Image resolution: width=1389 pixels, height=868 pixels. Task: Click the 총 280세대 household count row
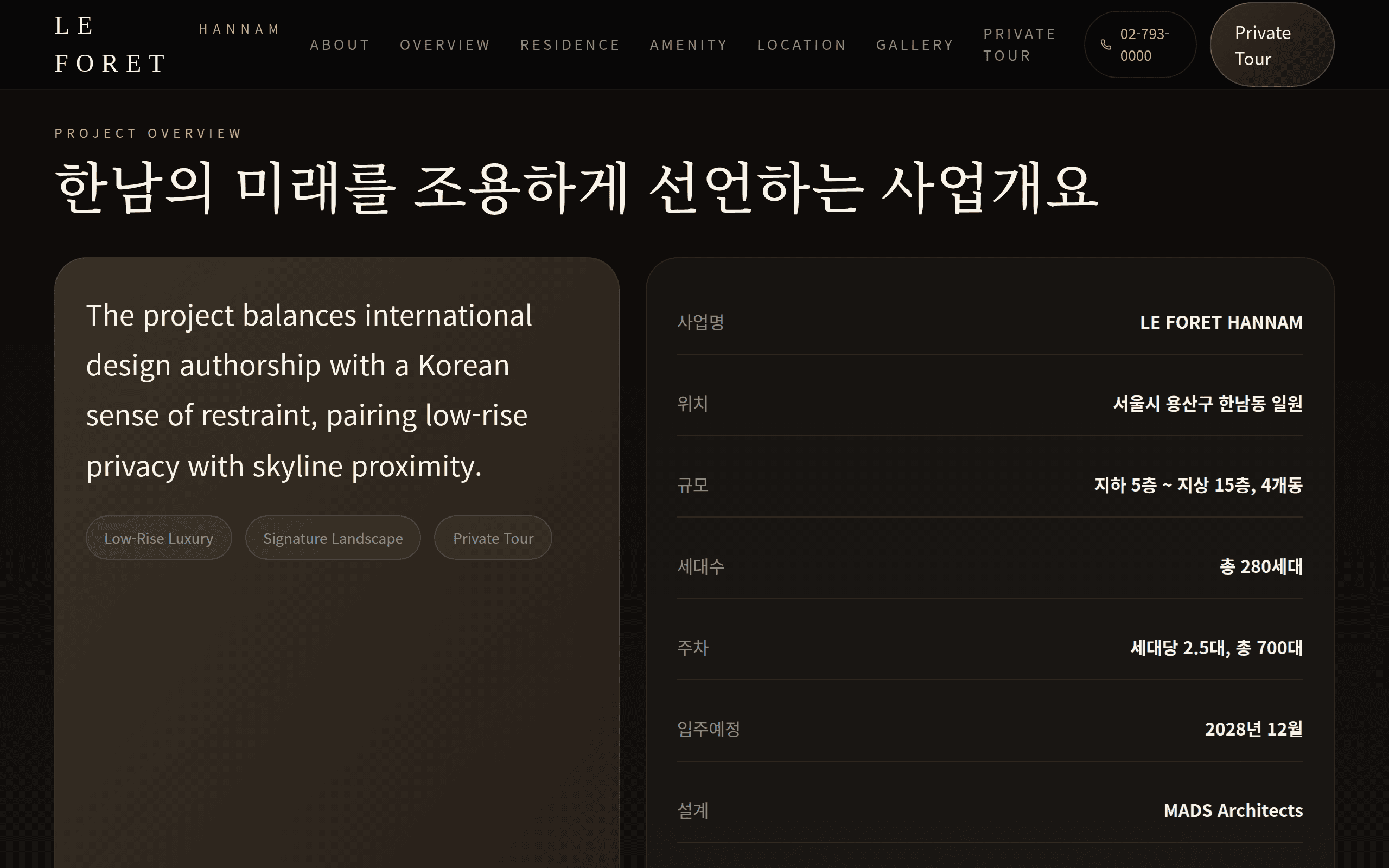pos(1260,566)
